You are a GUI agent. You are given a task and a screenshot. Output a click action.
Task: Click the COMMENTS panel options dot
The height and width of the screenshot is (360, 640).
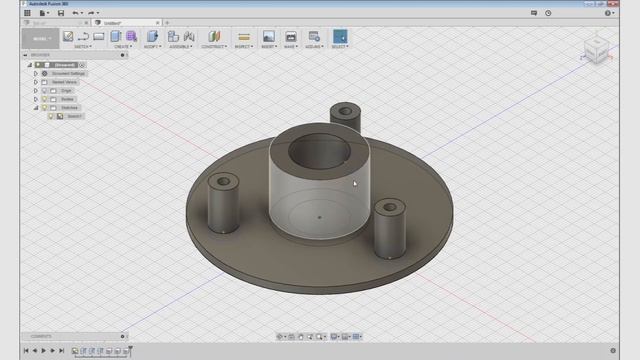(x=122, y=336)
